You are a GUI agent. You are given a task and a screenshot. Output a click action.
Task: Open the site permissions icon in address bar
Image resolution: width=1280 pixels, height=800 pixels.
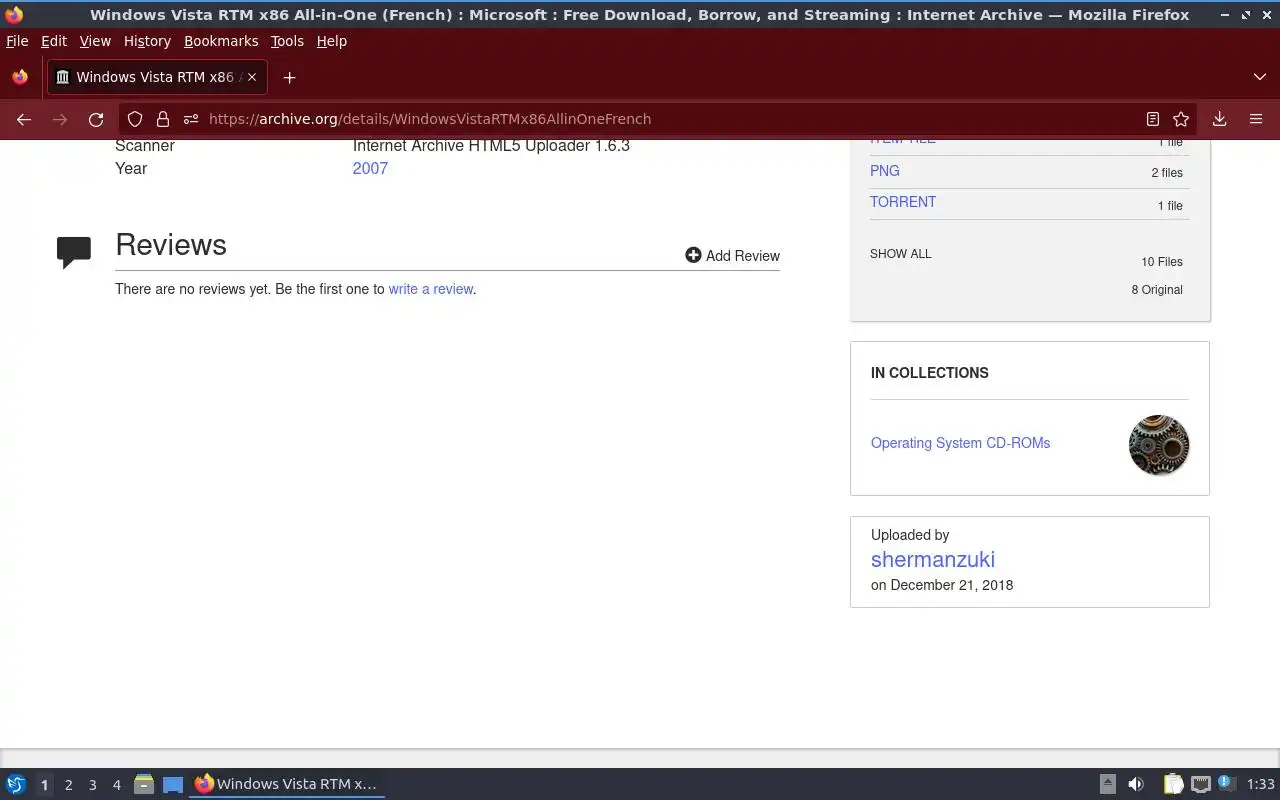pos(191,119)
